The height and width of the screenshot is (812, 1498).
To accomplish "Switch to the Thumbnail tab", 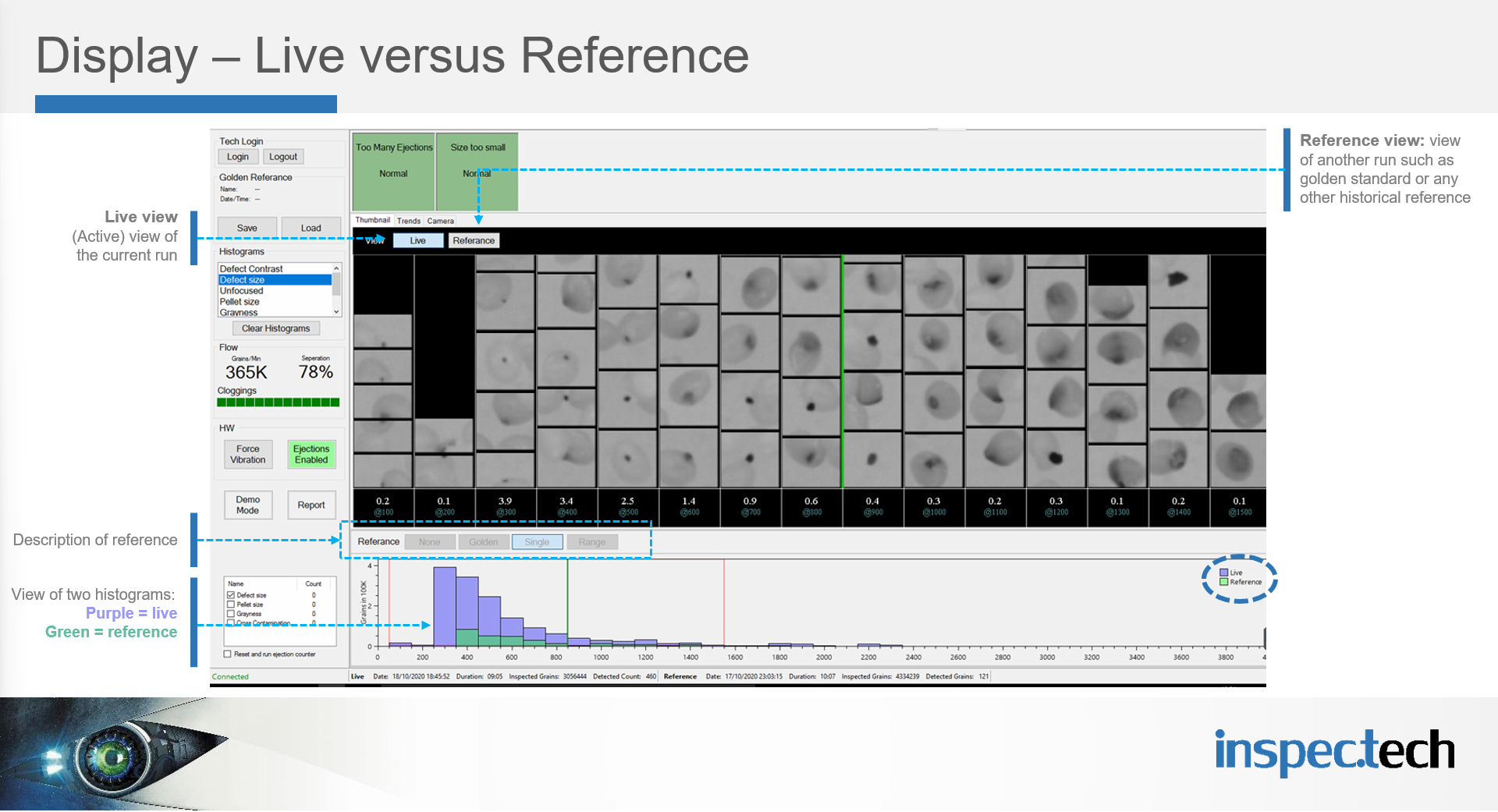I will (372, 221).
